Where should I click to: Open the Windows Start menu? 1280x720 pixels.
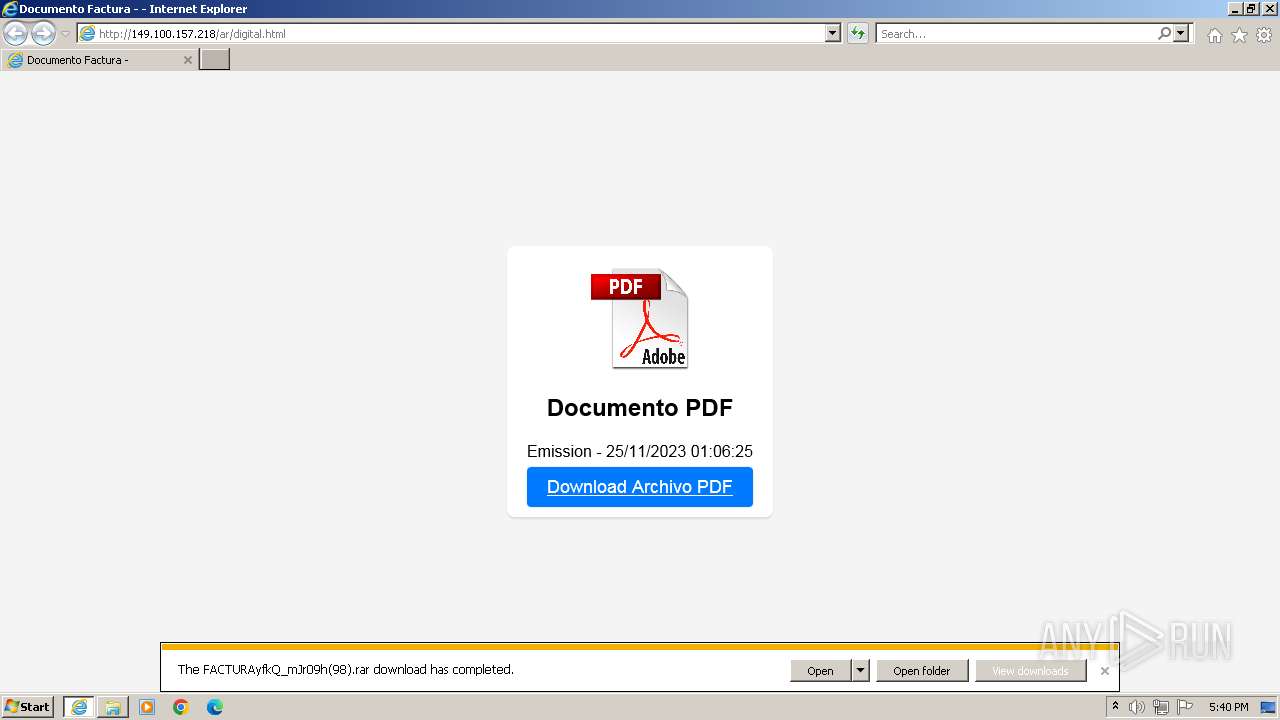coord(27,707)
